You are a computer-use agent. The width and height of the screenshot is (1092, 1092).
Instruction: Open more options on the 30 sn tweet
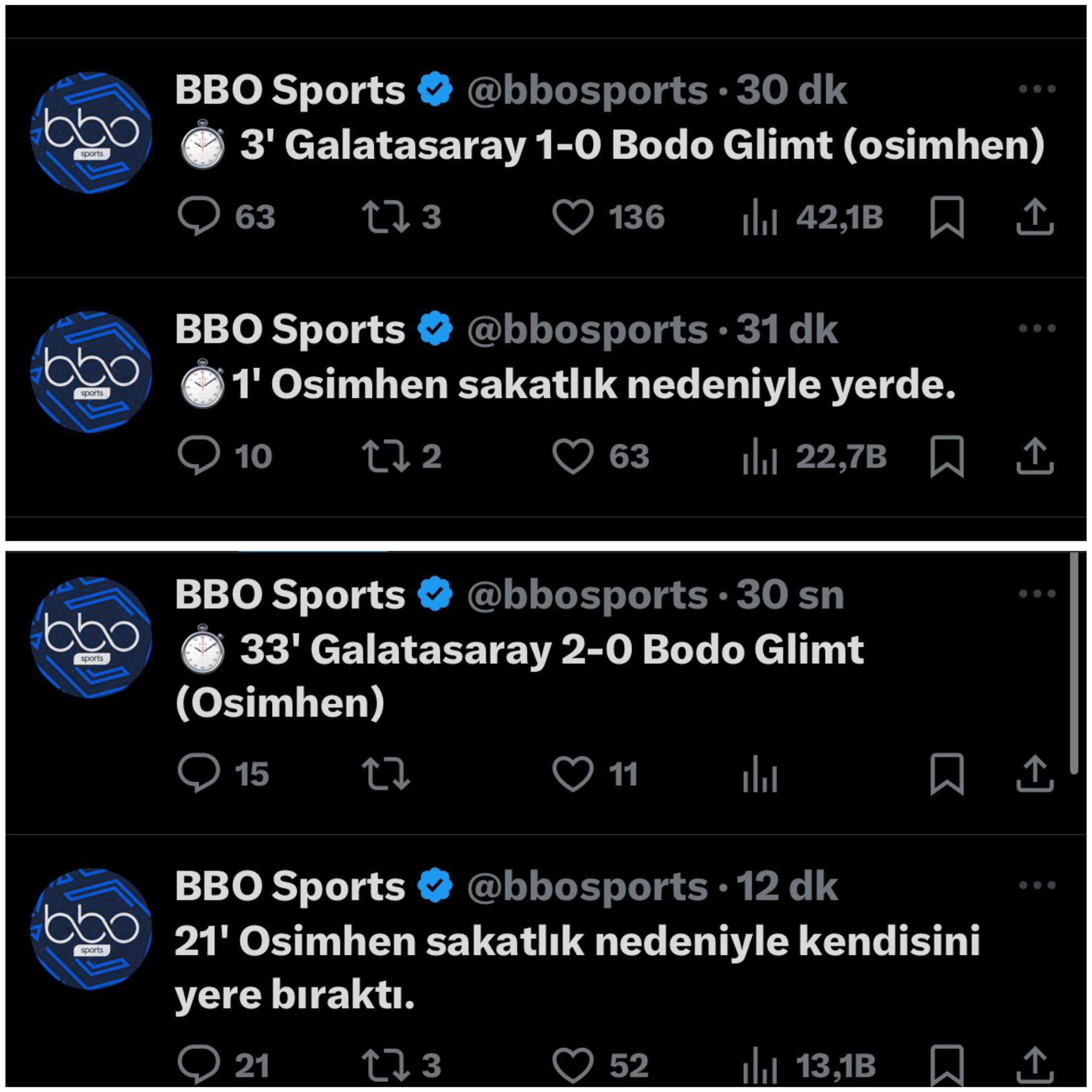pos(1037,593)
